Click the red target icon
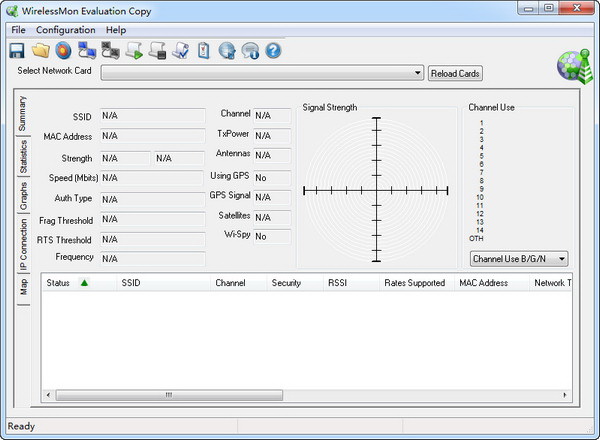This screenshot has height=440, width=600. point(64,51)
